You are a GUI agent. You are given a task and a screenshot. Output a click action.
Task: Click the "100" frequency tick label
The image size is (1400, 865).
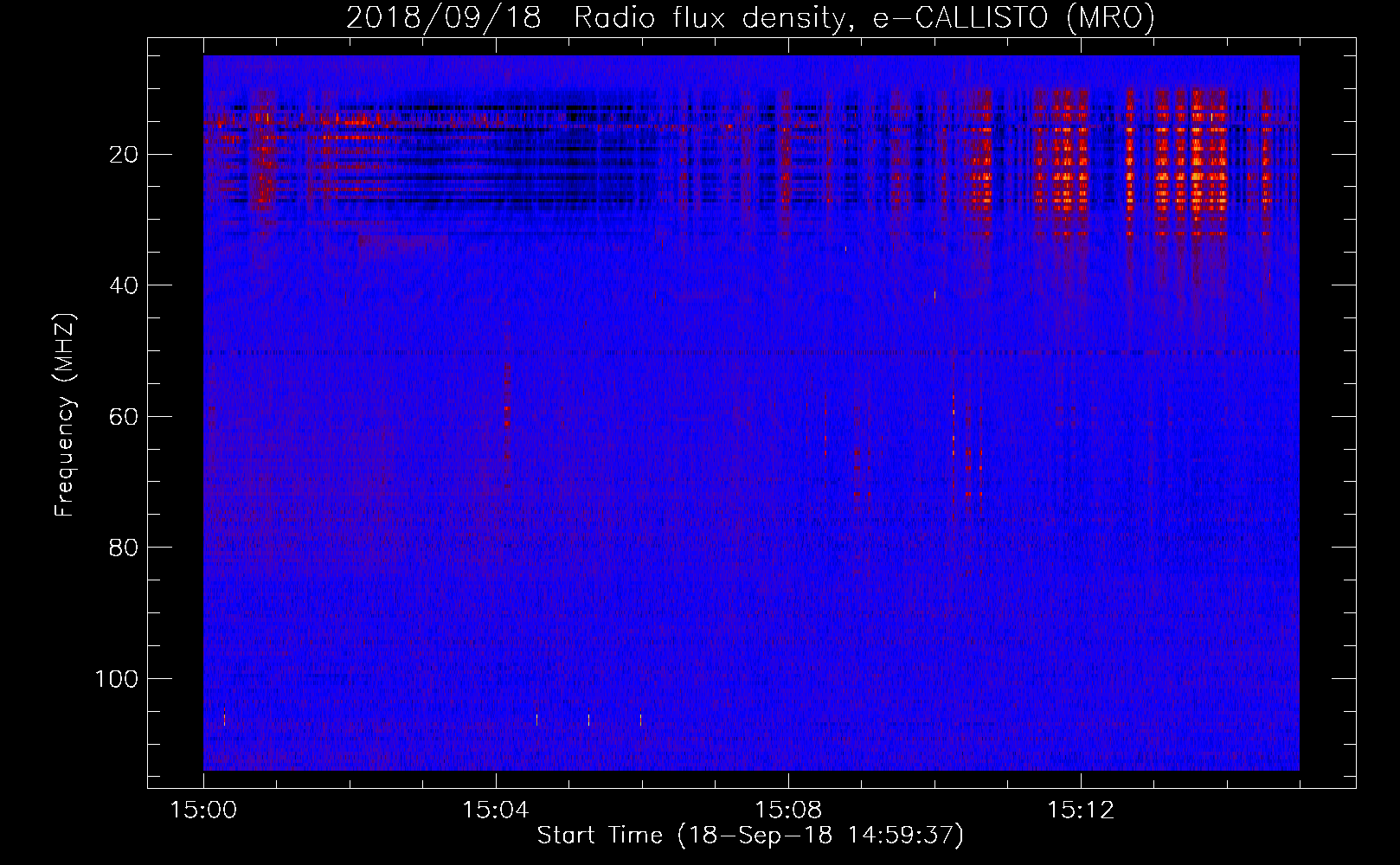(117, 679)
